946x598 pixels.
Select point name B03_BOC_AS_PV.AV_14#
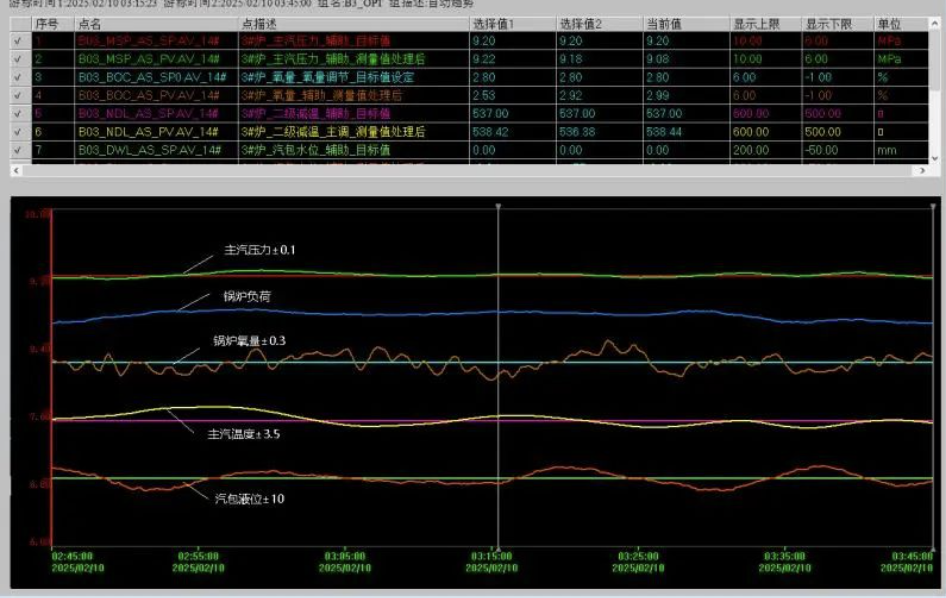[x=149, y=95]
